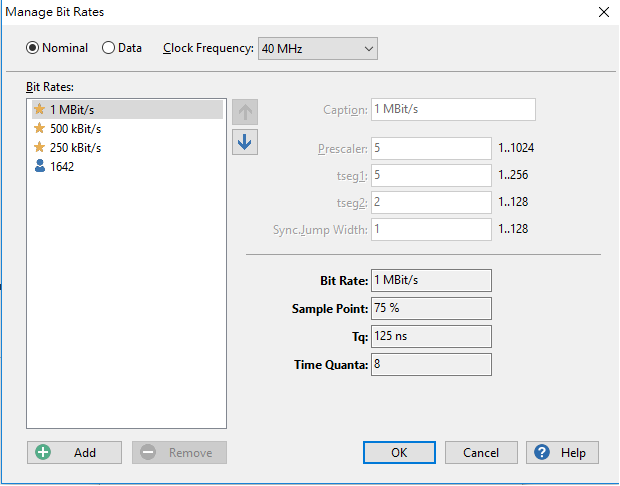Click the star icon beside 1 MBit/s
620x486 pixels.
click(x=40, y=109)
